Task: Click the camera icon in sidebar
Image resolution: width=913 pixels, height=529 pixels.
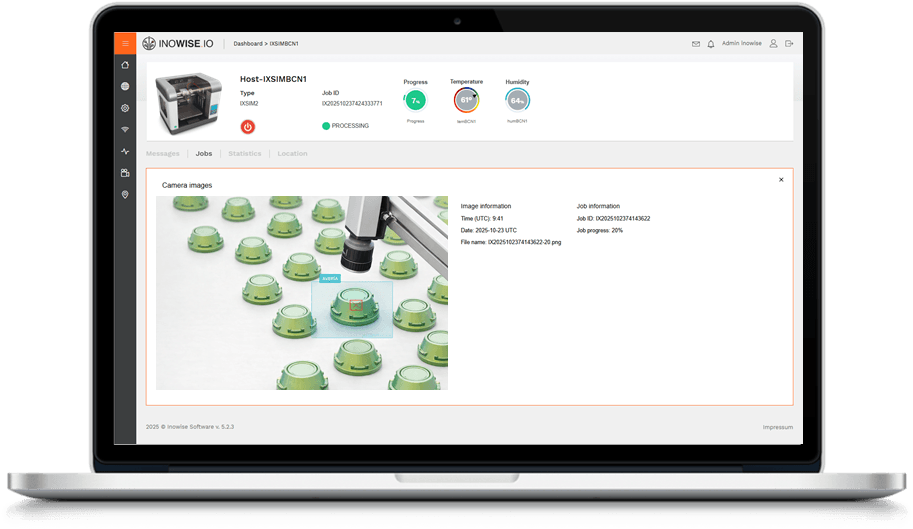Action: (125, 173)
